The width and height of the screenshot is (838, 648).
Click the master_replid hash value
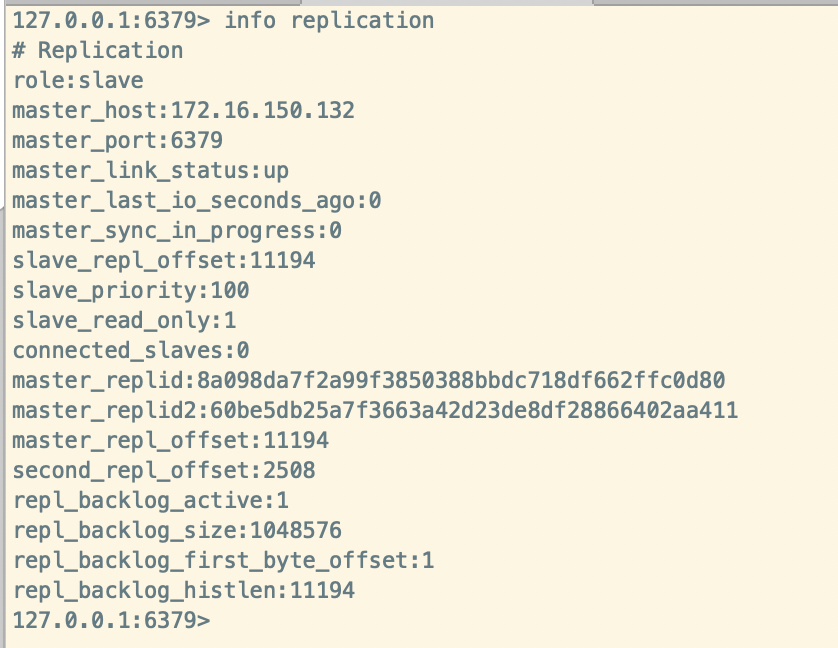pyautogui.click(x=461, y=380)
